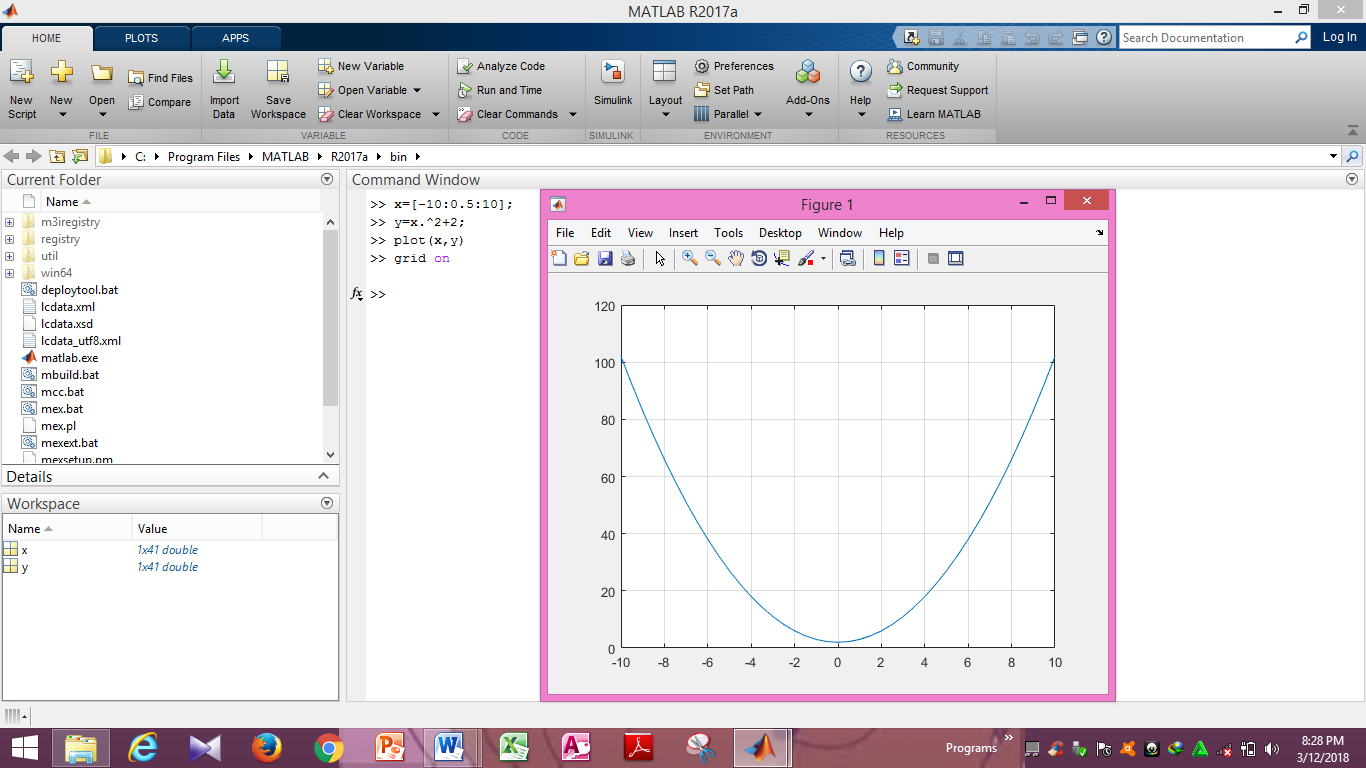Insert a legend into the plot
Image resolution: width=1366 pixels, height=768 pixels.
(x=901, y=258)
